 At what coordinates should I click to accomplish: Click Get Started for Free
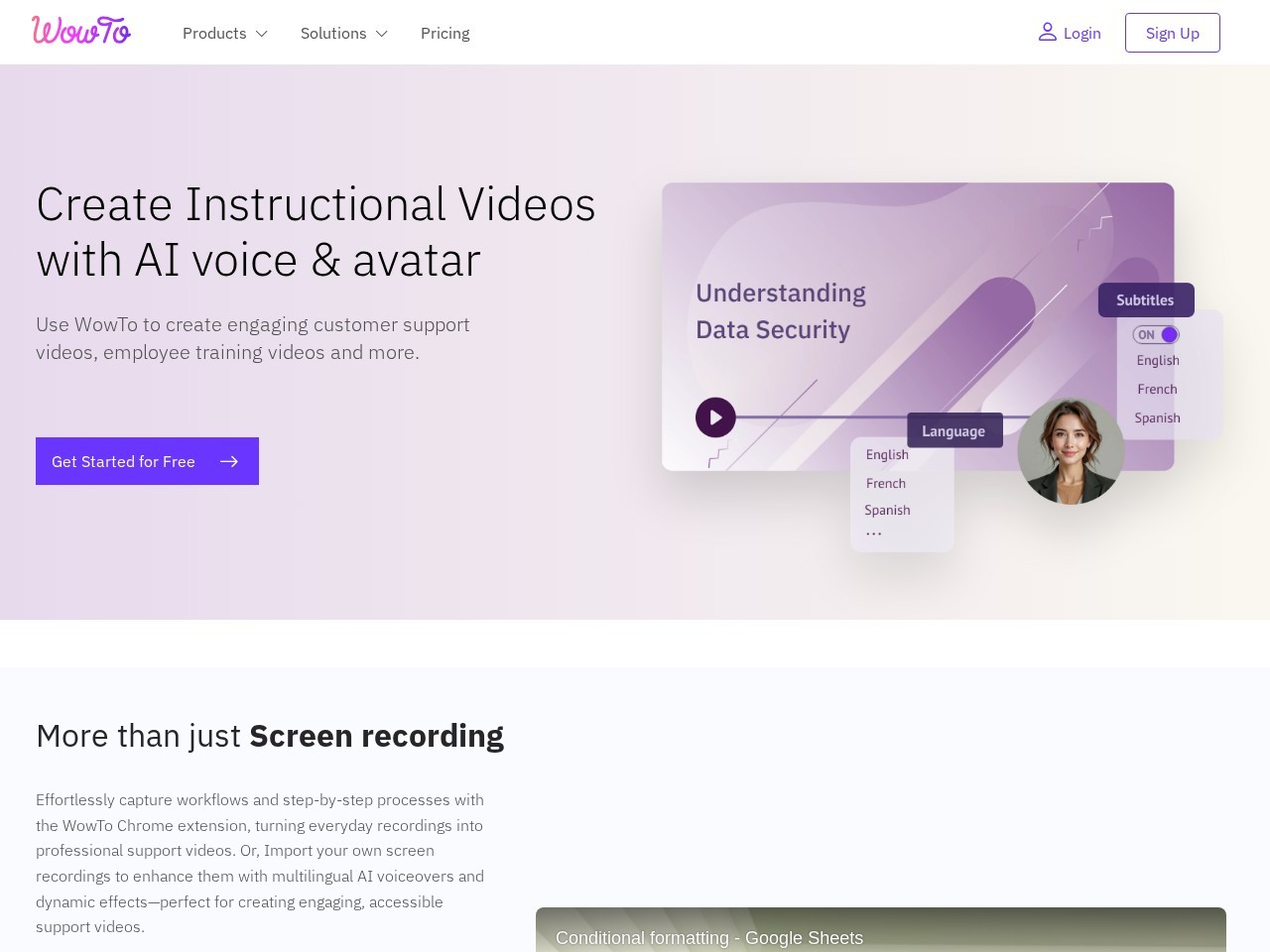click(x=147, y=461)
